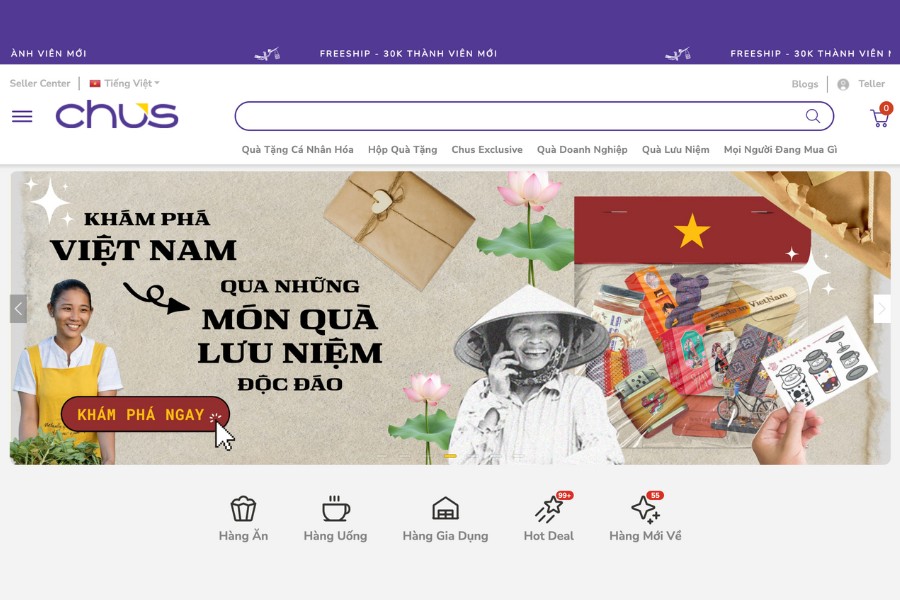The image size is (900, 600).
Task: Click the Khám Phá Ngay banner button
Action: pyautogui.click(x=145, y=414)
